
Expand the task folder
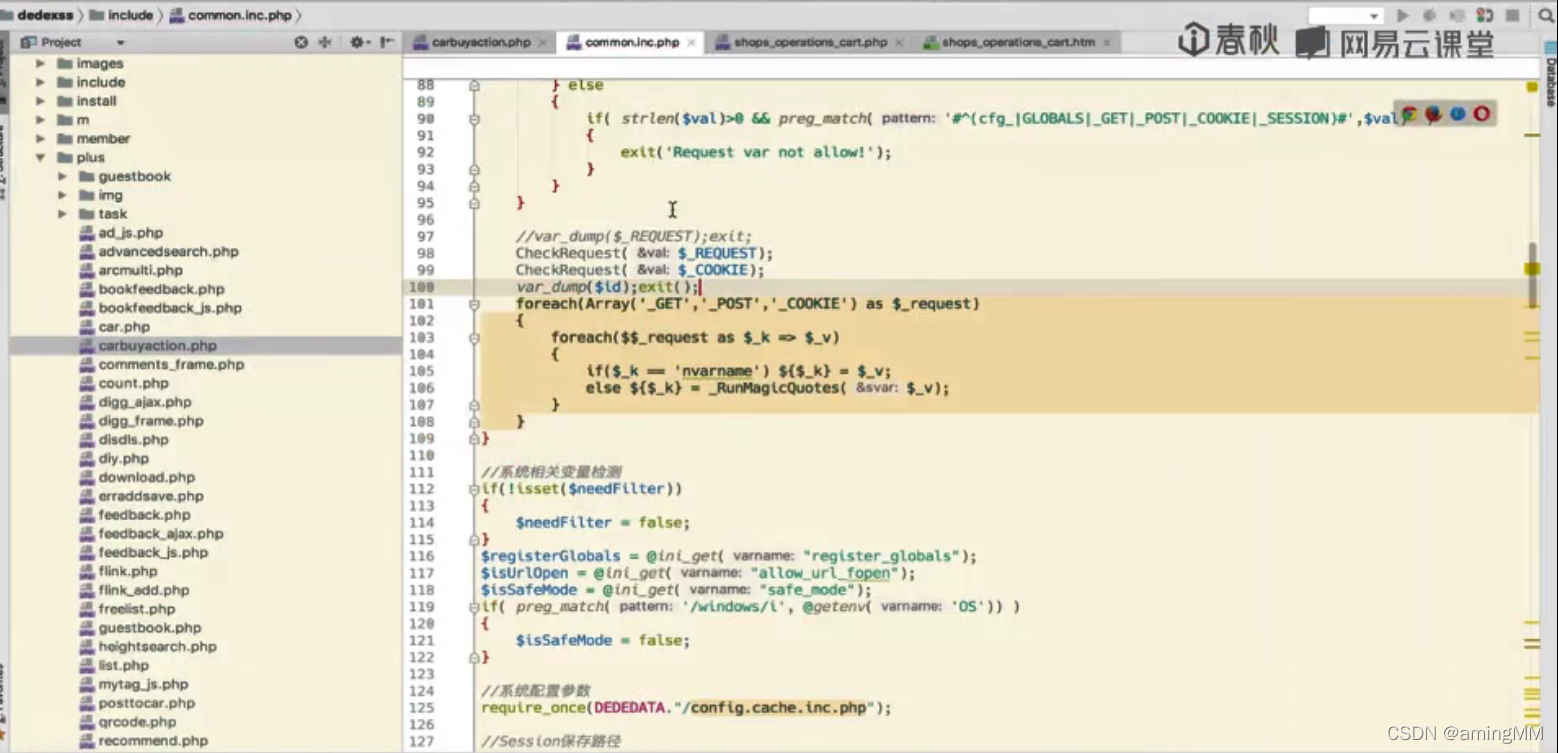[62, 214]
